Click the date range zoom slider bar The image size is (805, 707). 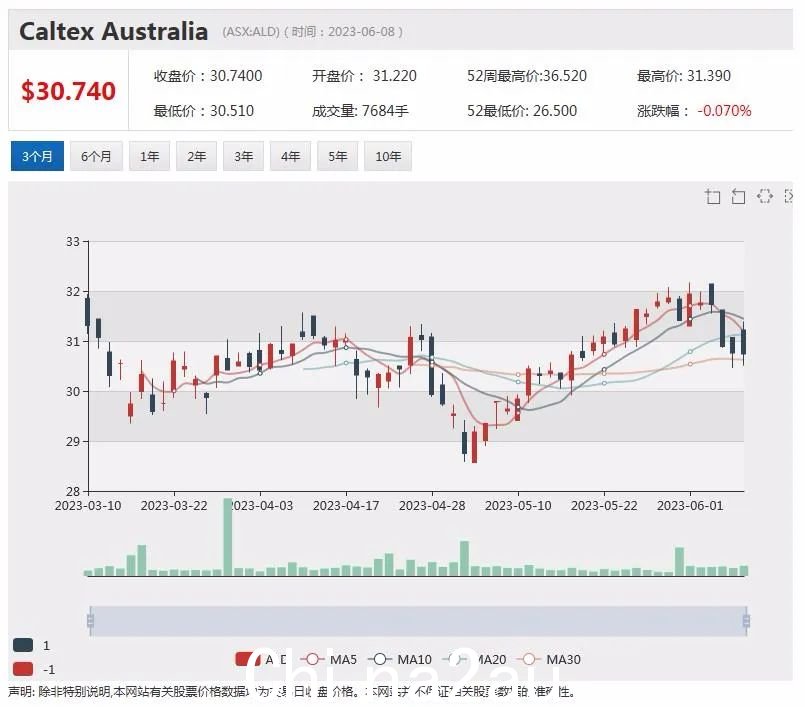(418, 621)
